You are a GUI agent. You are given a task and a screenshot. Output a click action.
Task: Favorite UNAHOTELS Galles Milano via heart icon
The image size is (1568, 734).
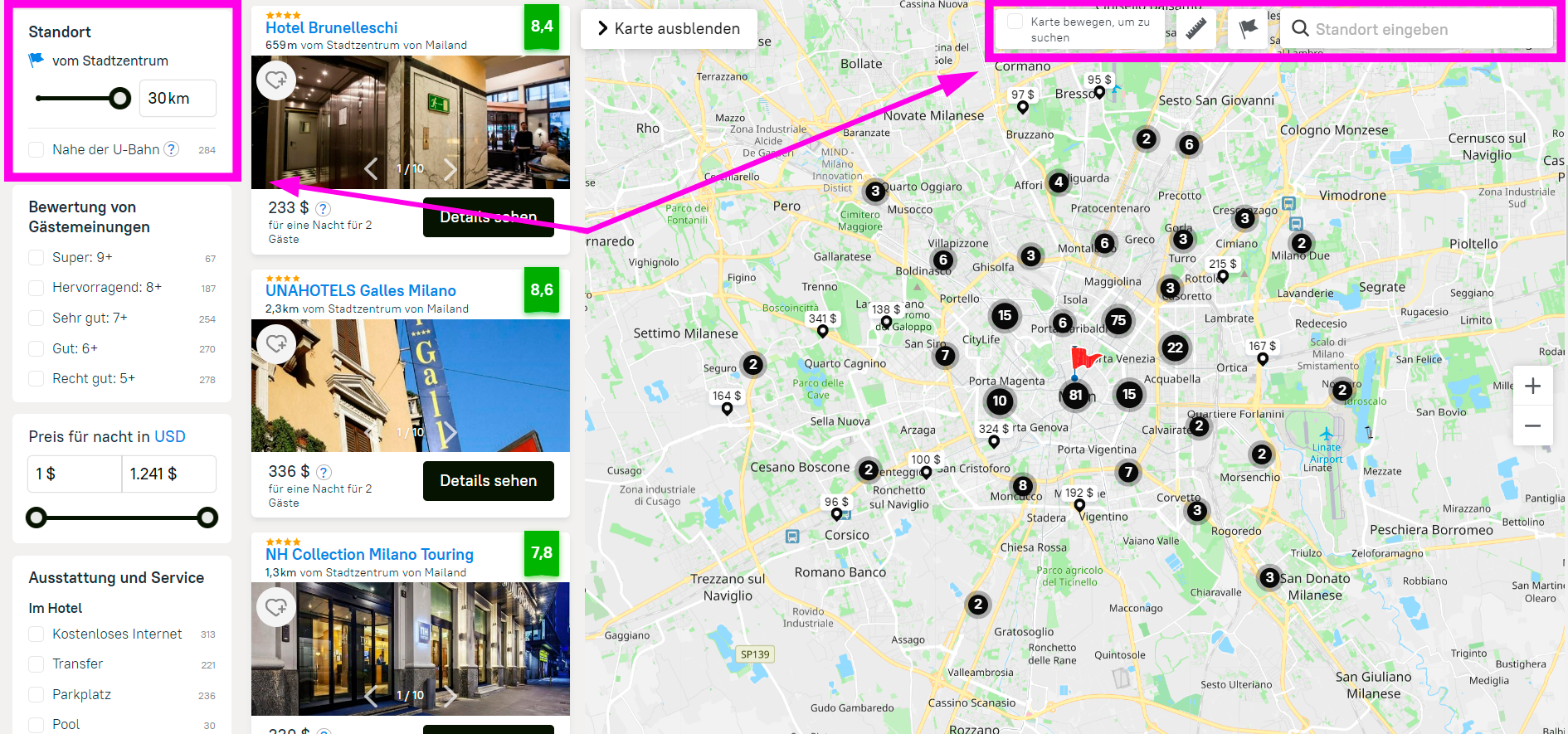pyautogui.click(x=276, y=343)
